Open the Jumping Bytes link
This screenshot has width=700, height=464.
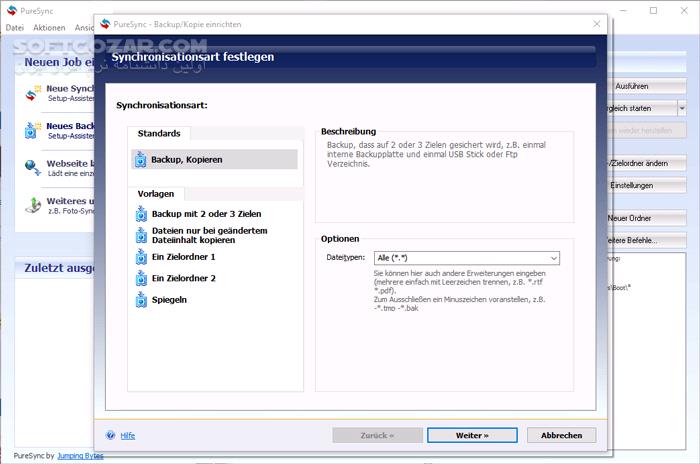80,456
